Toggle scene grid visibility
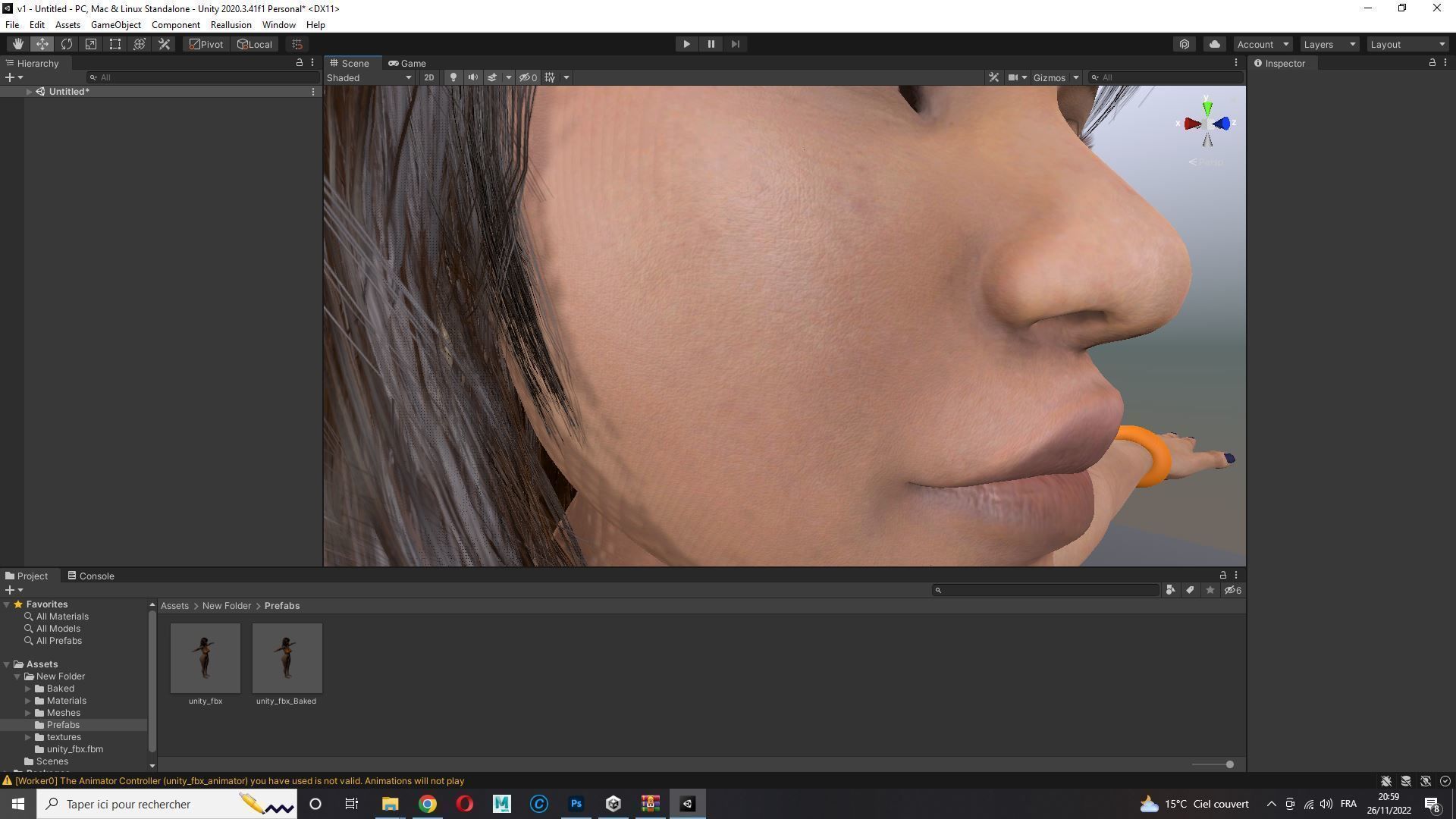 (550, 77)
